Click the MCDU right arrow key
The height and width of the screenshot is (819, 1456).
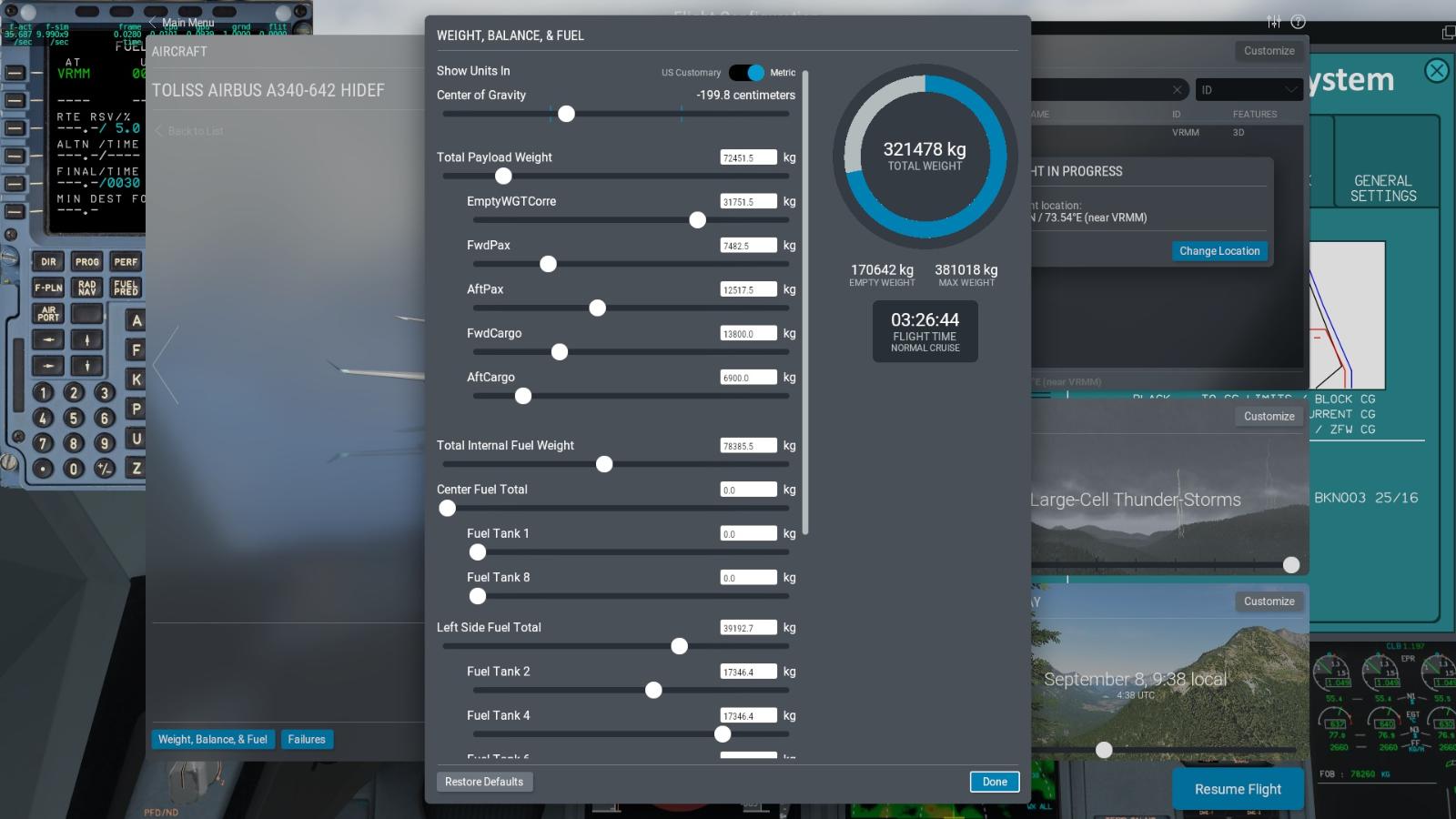[48, 366]
